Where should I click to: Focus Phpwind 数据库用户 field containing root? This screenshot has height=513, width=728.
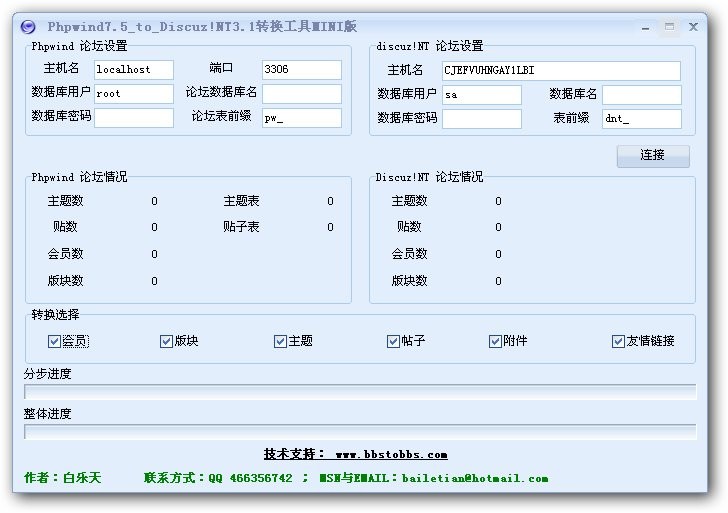coord(134,93)
